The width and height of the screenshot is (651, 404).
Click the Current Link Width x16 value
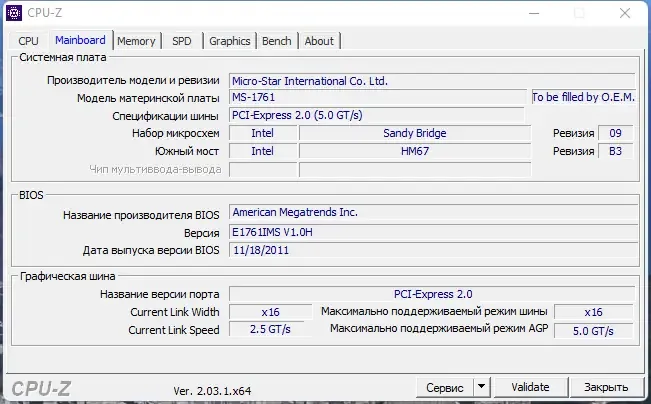coord(270,312)
